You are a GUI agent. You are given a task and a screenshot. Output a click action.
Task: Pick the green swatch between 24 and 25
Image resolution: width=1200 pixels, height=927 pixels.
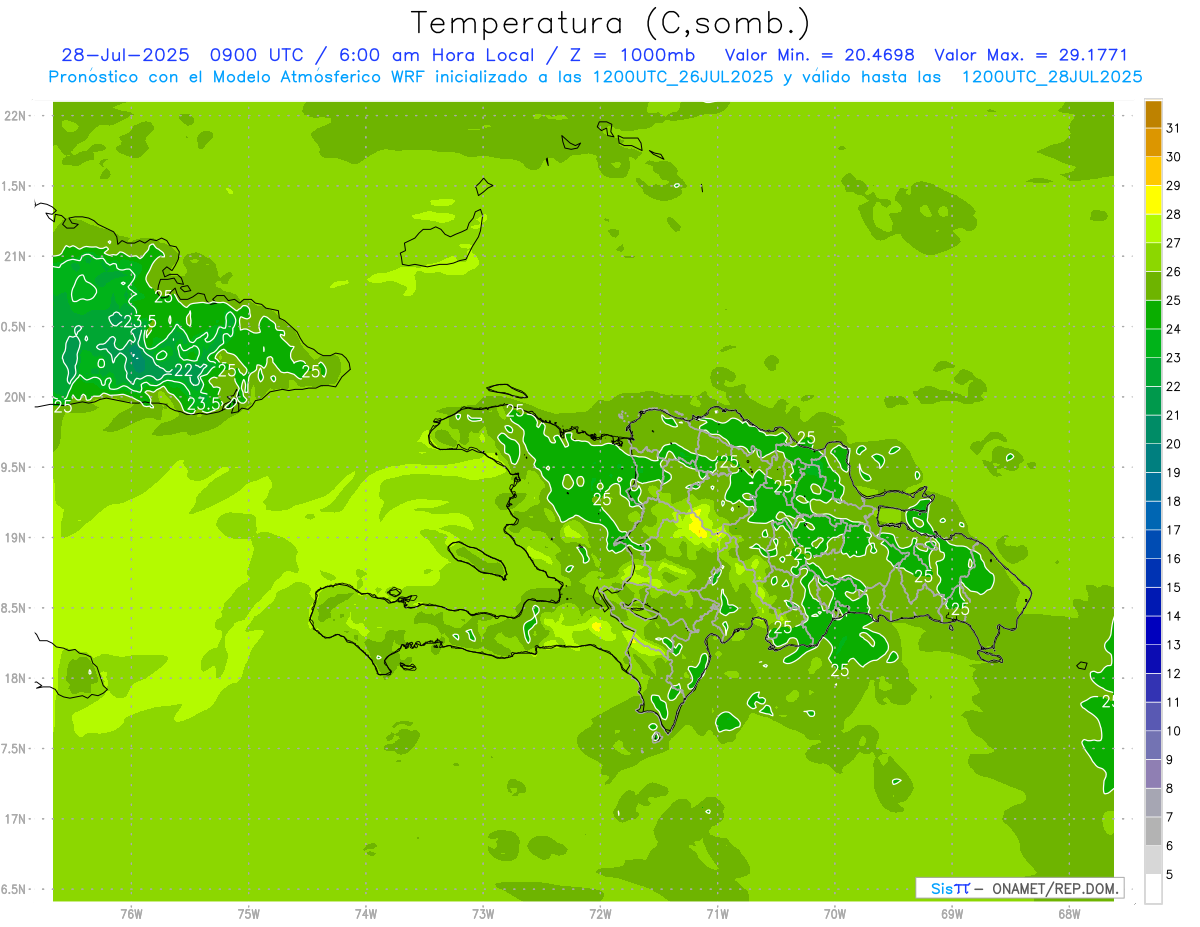(x=1153, y=315)
